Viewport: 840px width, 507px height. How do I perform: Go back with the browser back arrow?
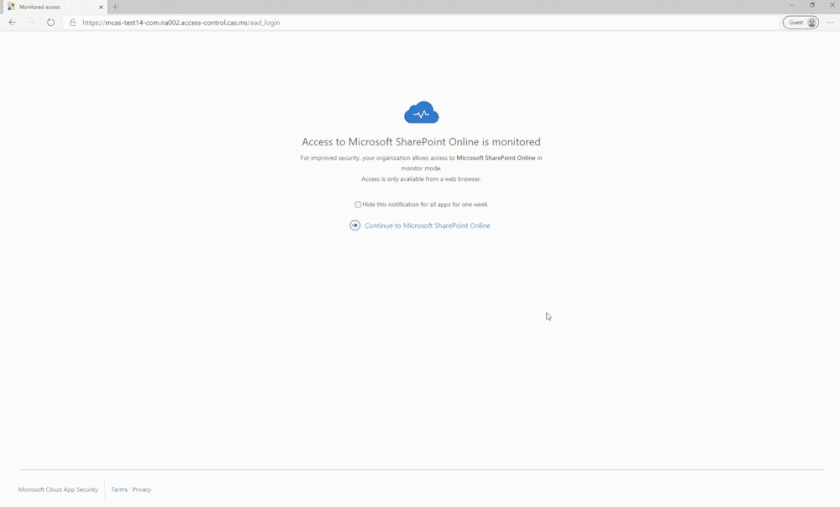point(12,23)
